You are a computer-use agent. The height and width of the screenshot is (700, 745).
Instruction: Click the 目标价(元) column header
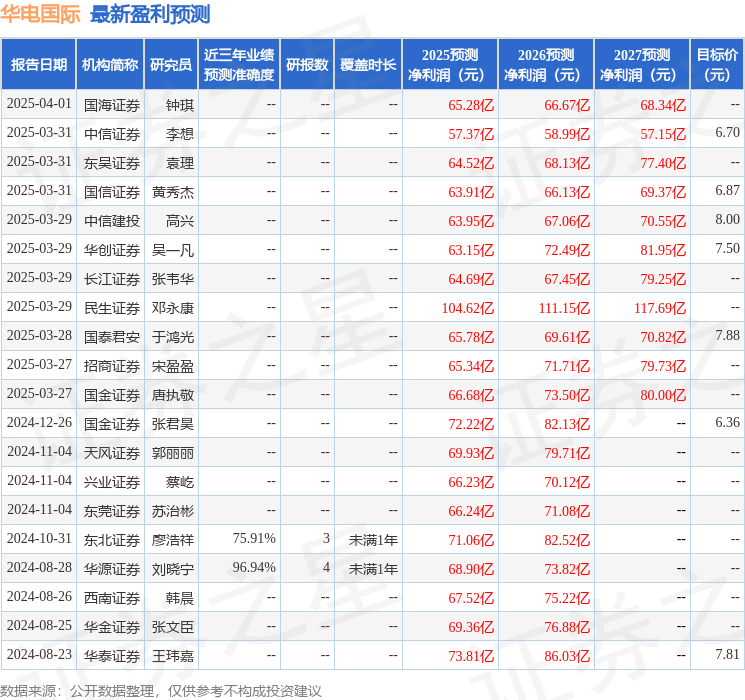pos(717,65)
